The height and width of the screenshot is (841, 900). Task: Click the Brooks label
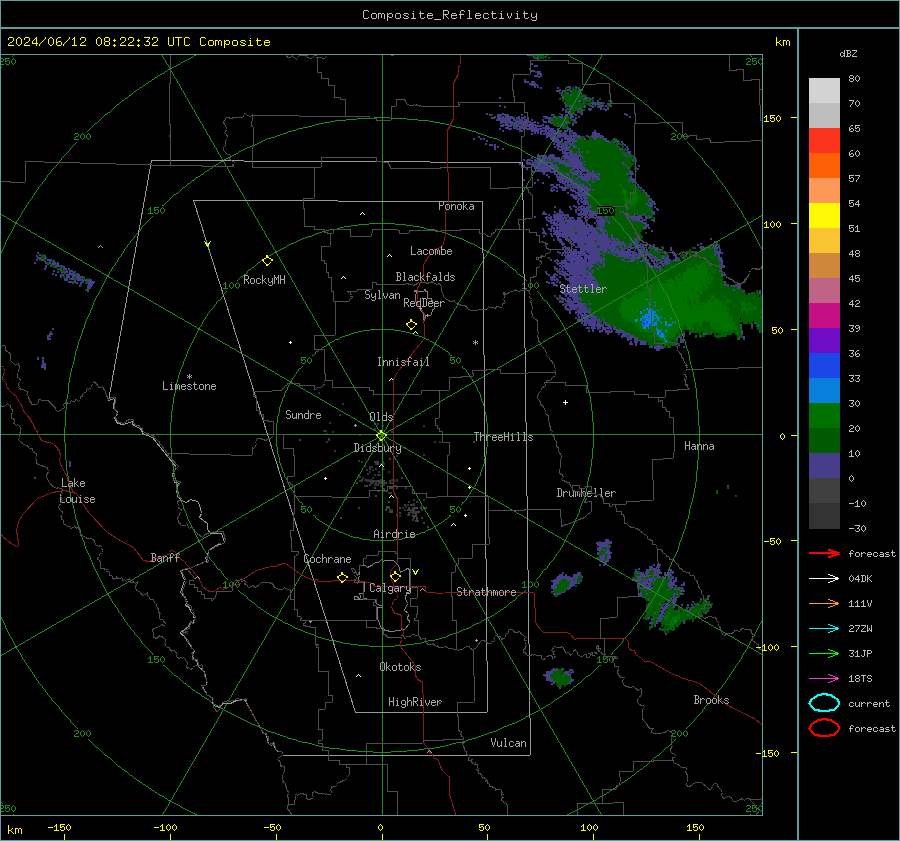(711, 700)
